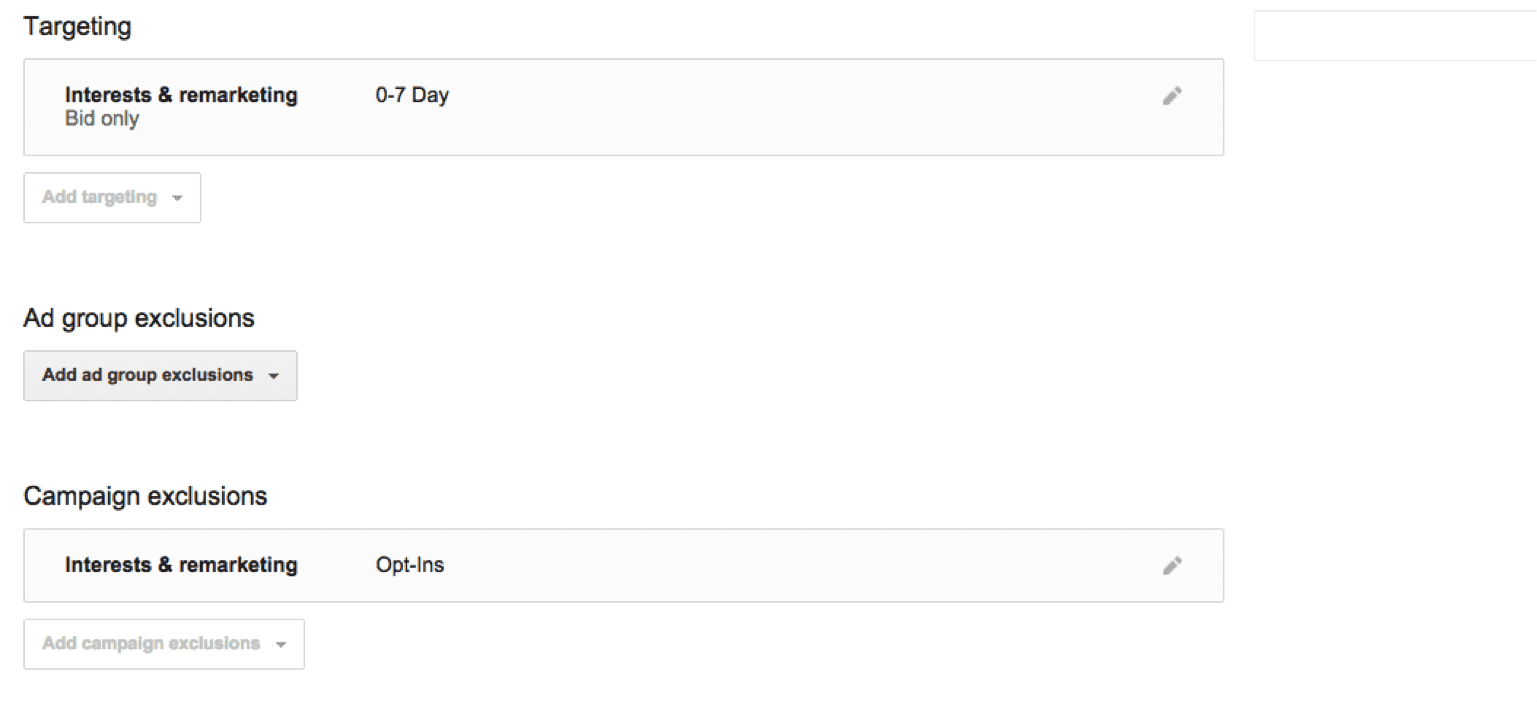The height and width of the screenshot is (702, 1537).
Task: Edit the Opt-Ins campaign exclusion pencil icon
Action: tap(1172, 565)
